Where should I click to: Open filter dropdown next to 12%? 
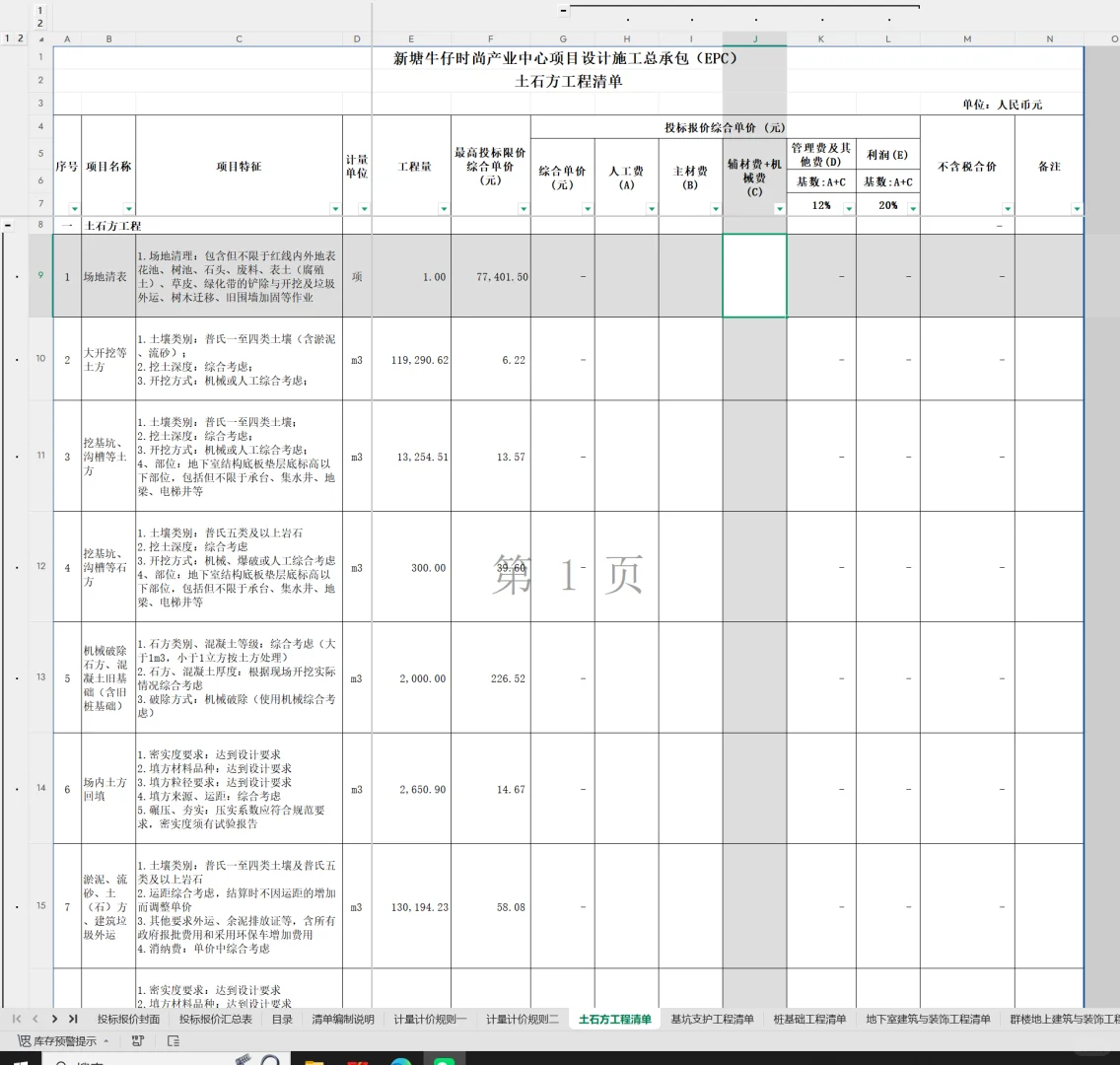[849, 209]
